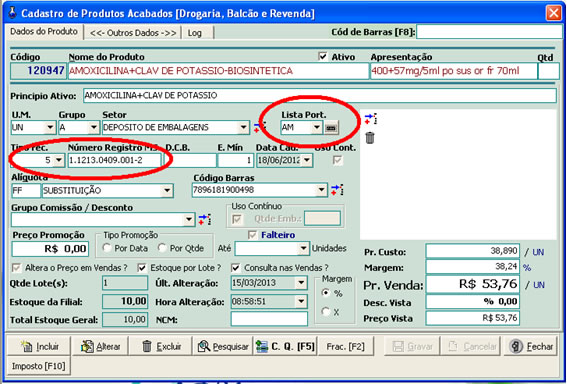Click the E. Mín field
This screenshot has width=567, height=385.
pyautogui.click(x=235, y=160)
